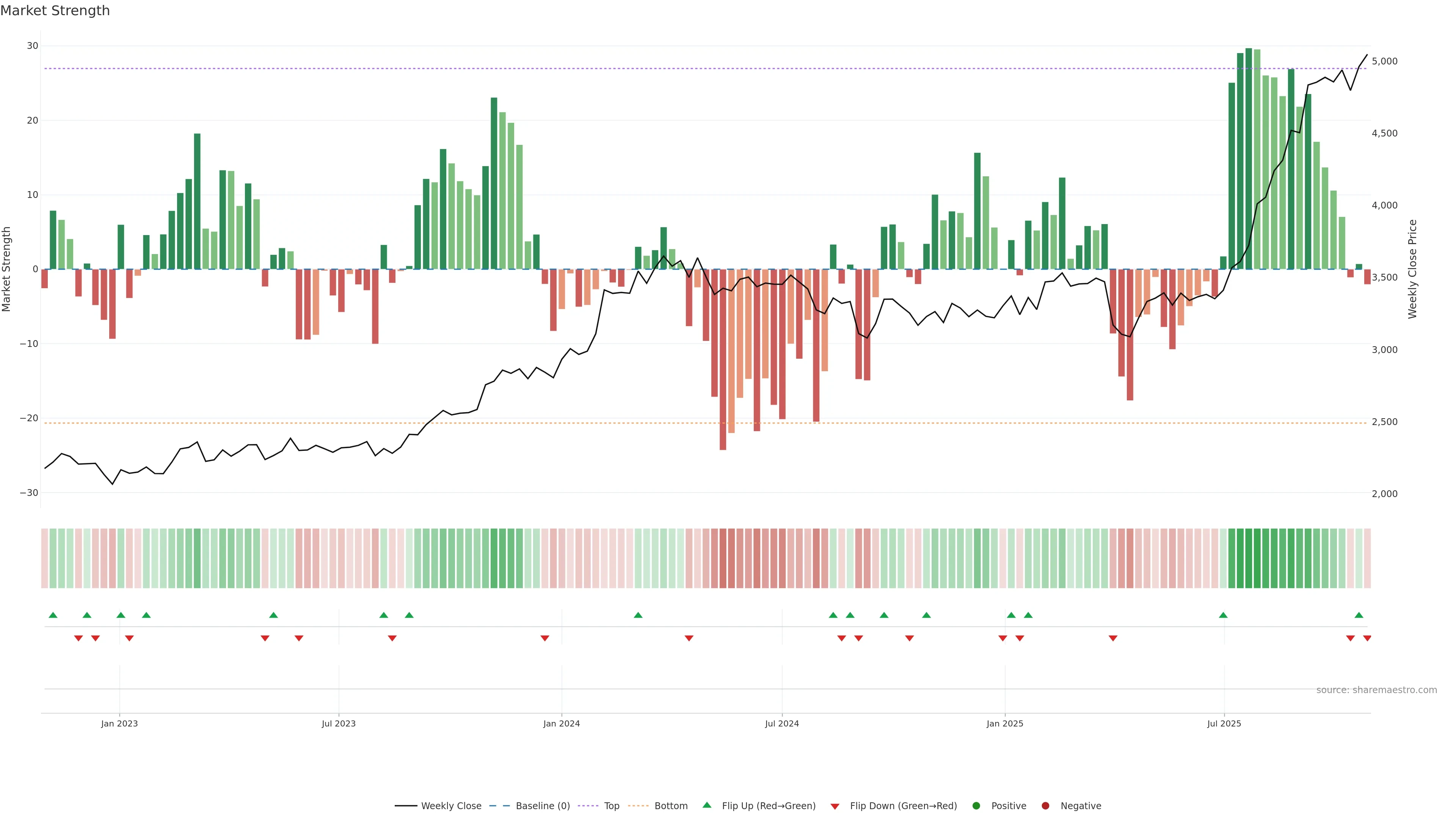Click the last red flip-down triangle marker
1456x819 pixels.
(x=1367, y=638)
